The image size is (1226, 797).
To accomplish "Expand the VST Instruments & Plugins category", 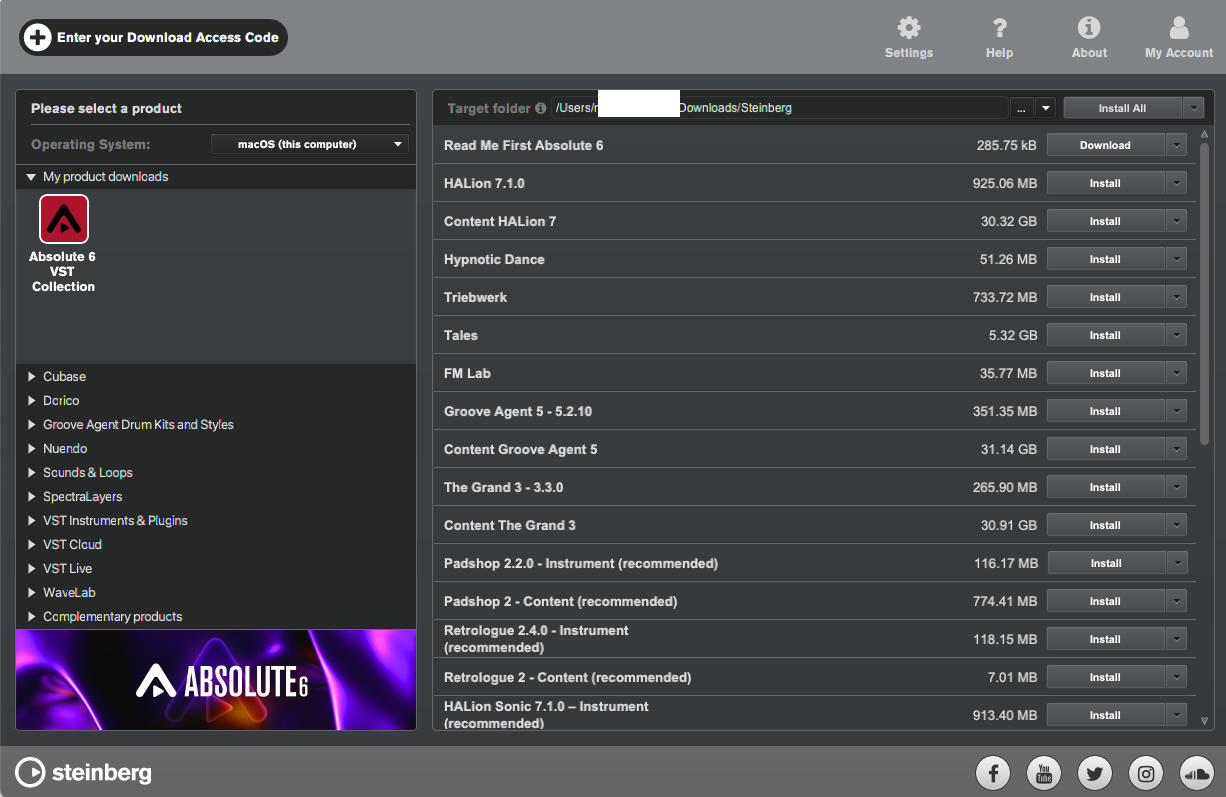I will click(32, 521).
